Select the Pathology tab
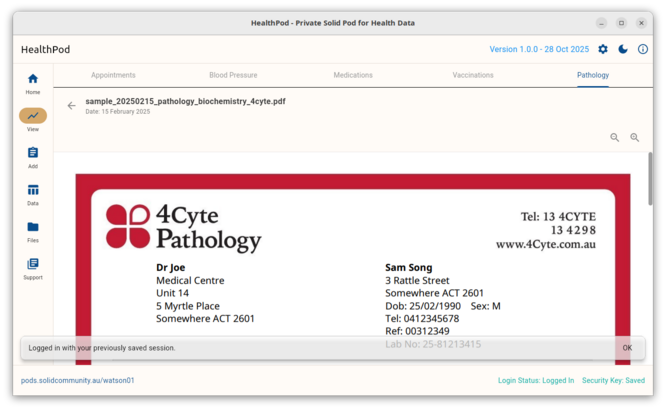The width and height of the screenshot is (666, 410). pyautogui.click(x=593, y=75)
